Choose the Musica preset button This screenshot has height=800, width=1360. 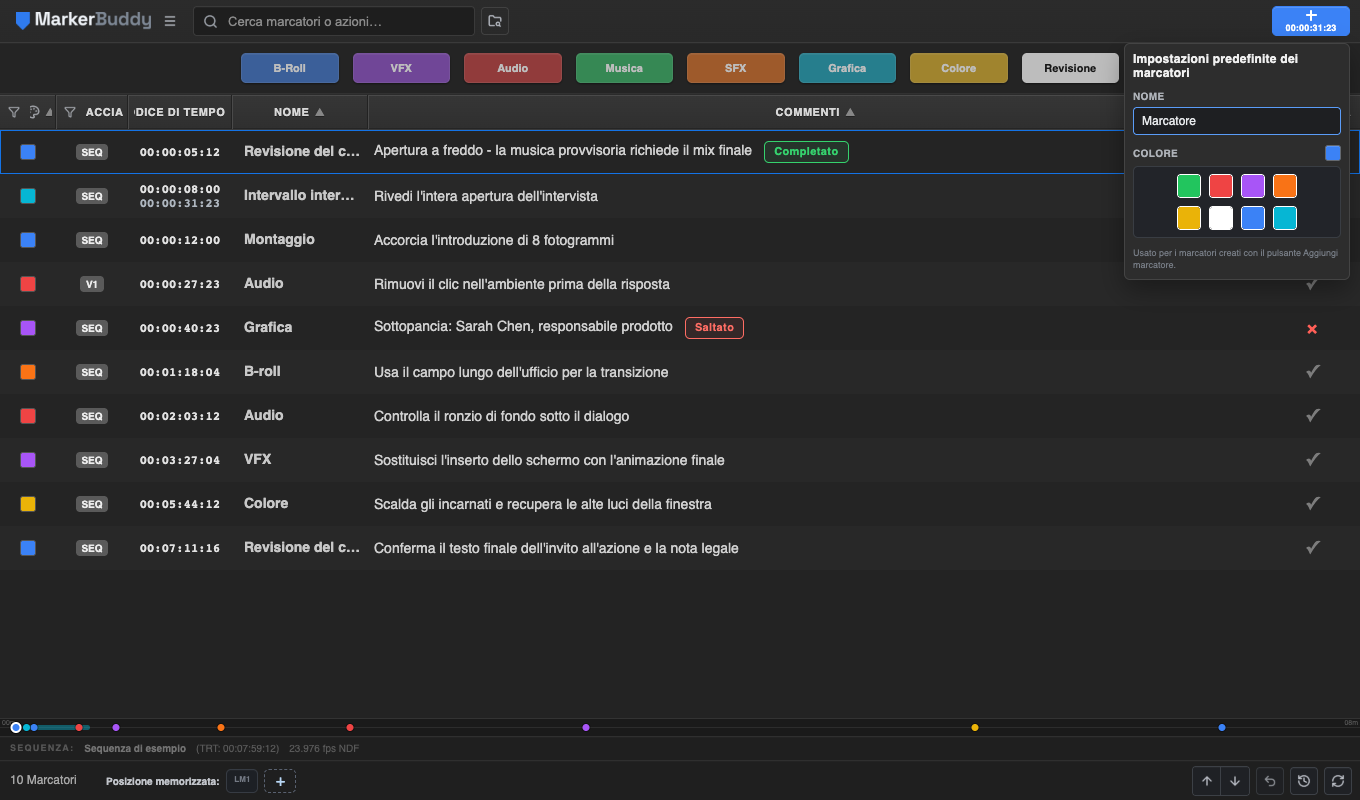click(624, 68)
